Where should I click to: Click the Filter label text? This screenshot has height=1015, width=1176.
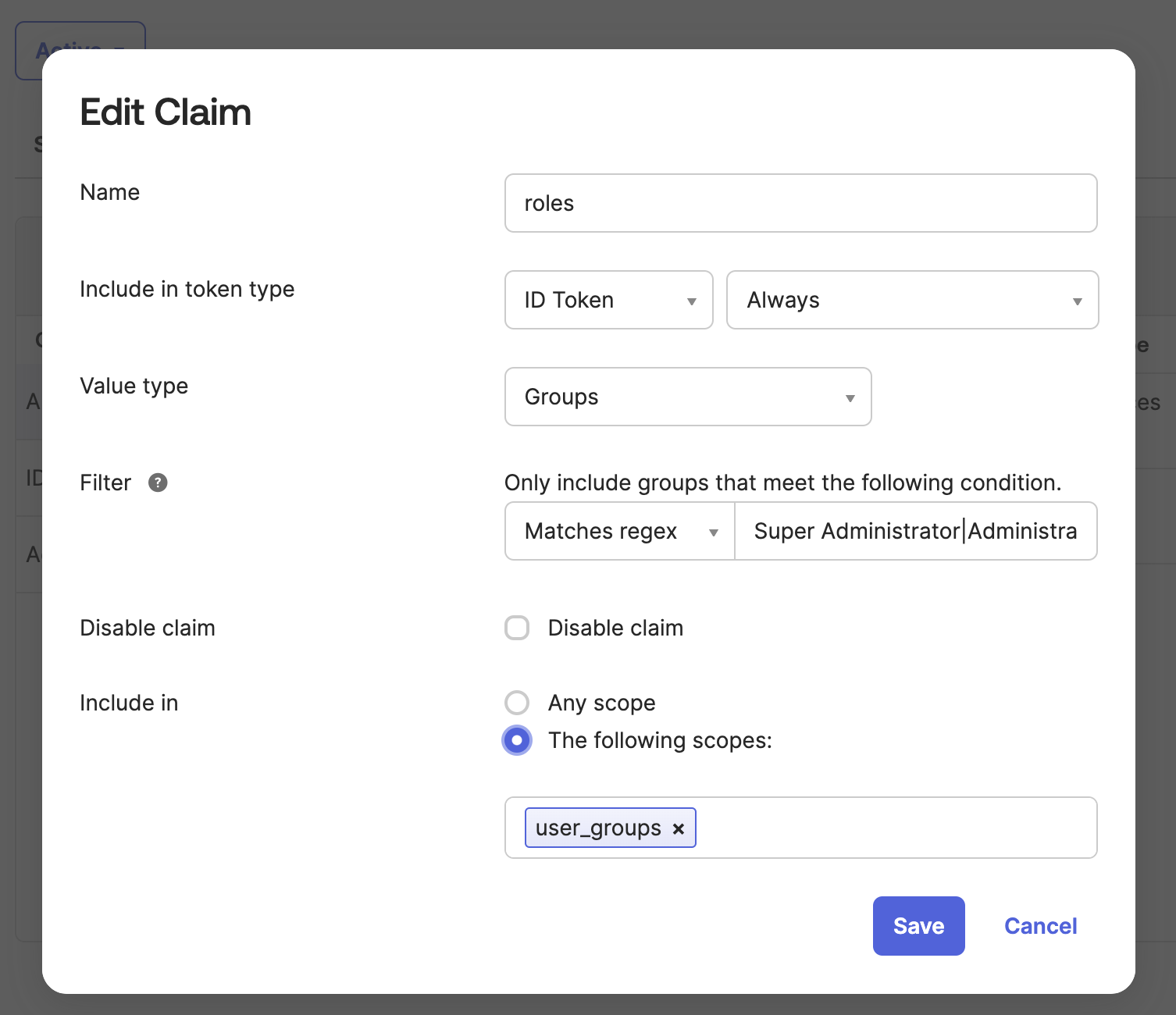click(x=105, y=483)
